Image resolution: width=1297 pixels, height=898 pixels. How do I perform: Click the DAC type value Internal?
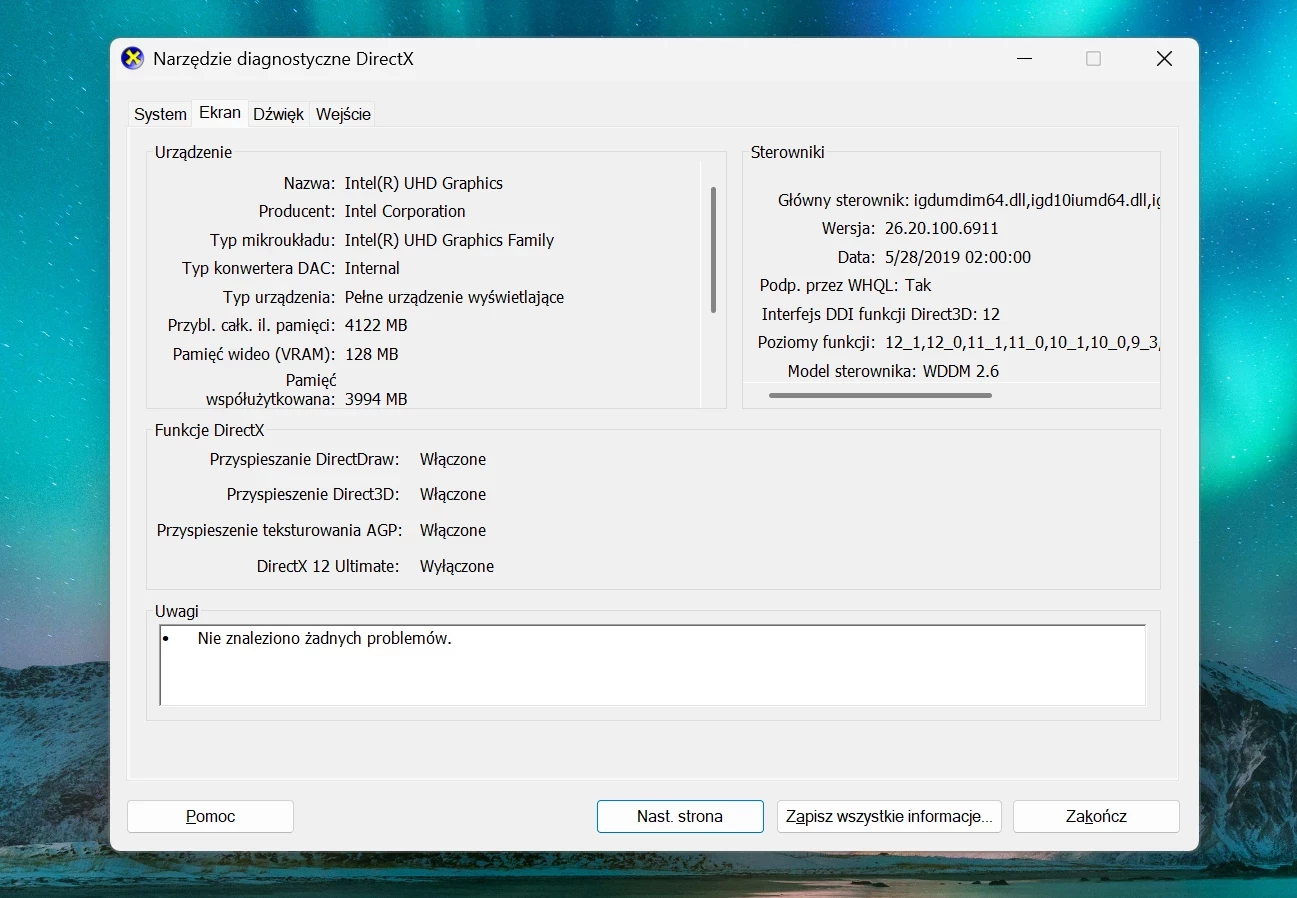pyautogui.click(x=372, y=268)
